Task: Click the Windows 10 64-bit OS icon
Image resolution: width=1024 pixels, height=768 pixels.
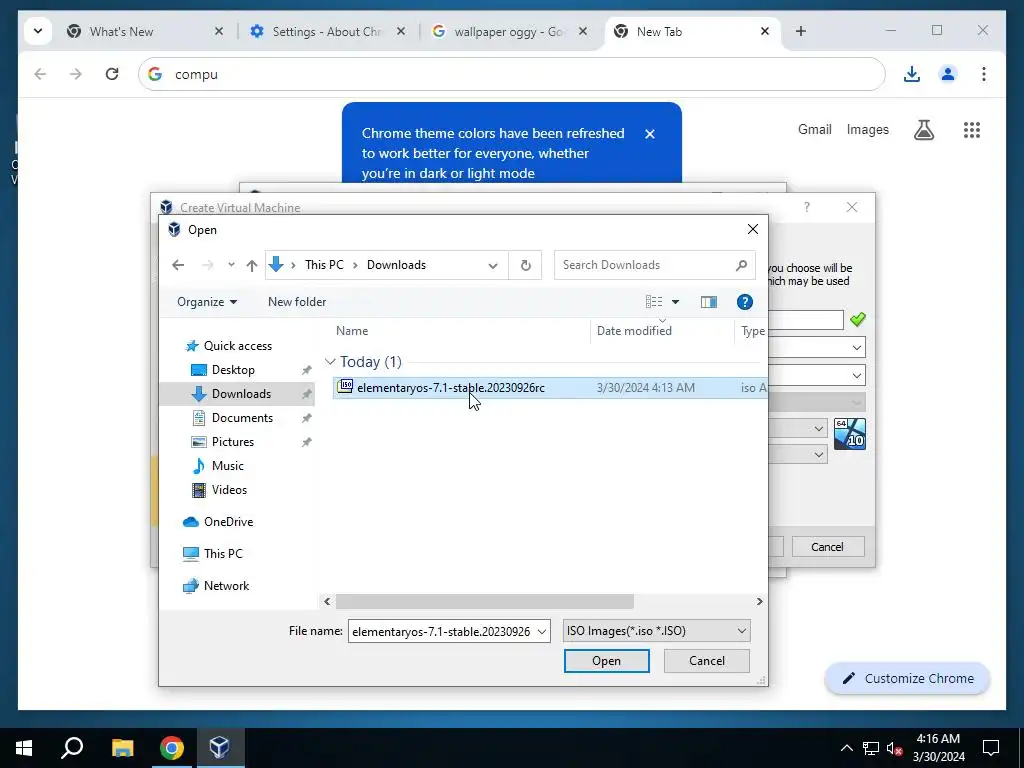Action: (850, 434)
